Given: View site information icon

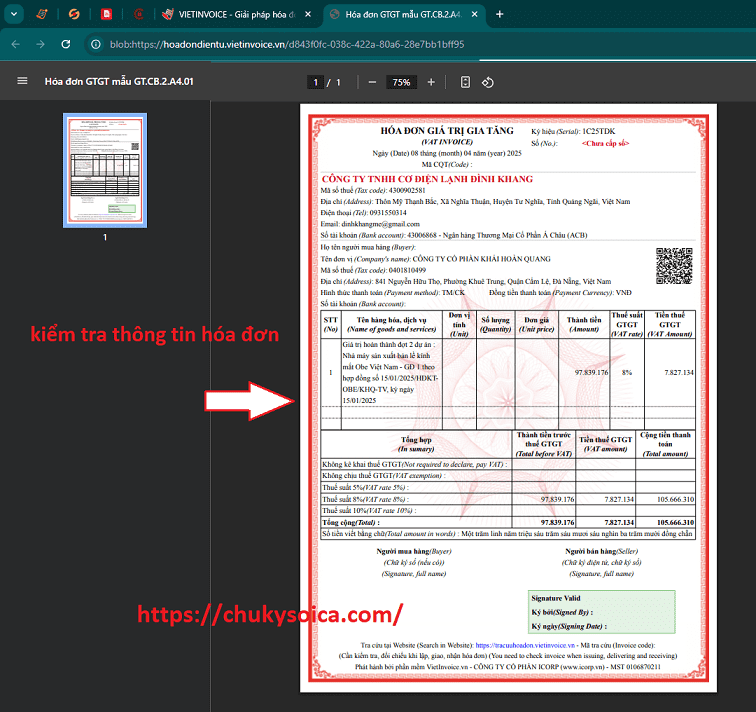Looking at the screenshot, I should click(x=96, y=44).
